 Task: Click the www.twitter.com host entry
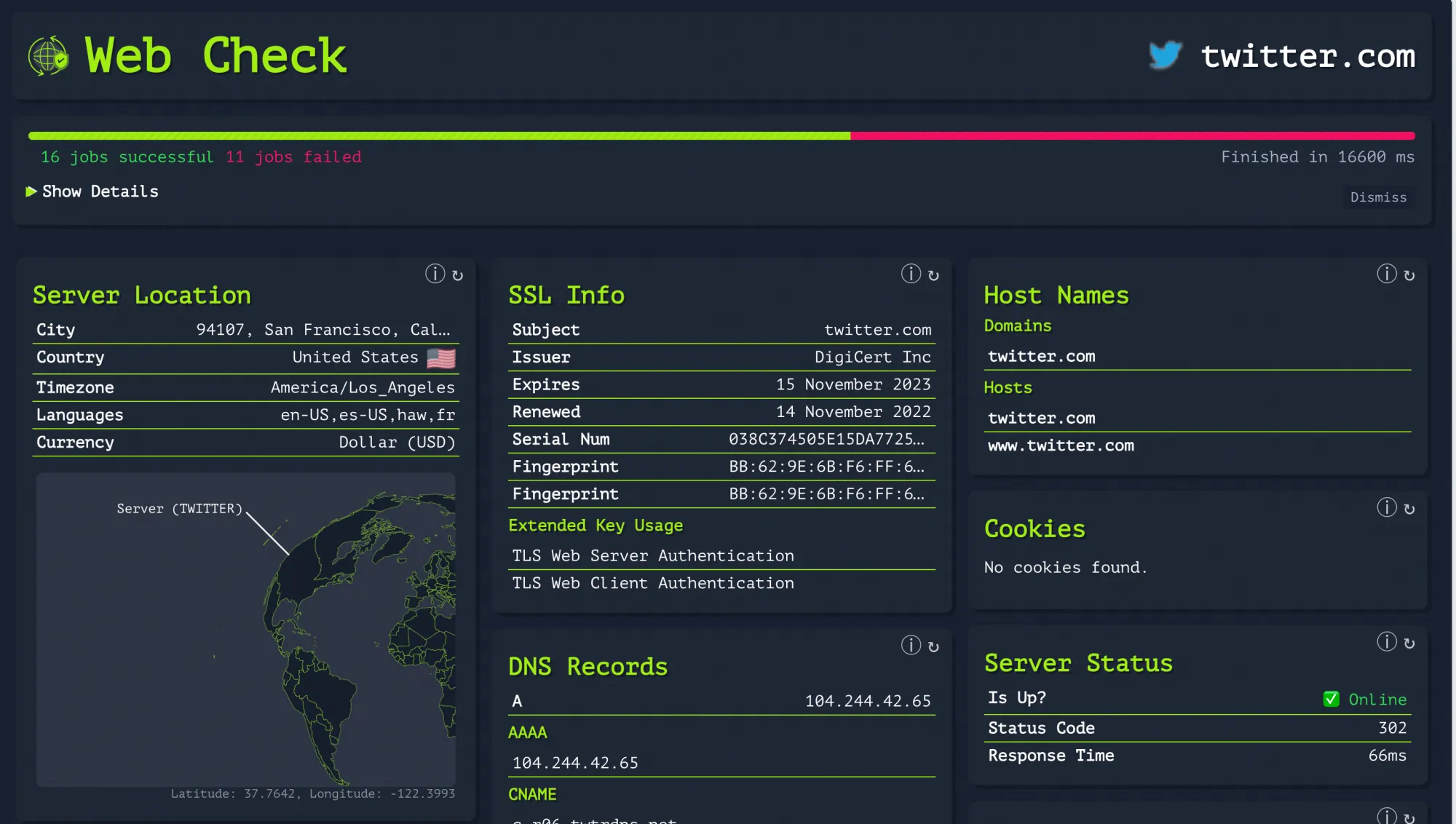(1061, 445)
